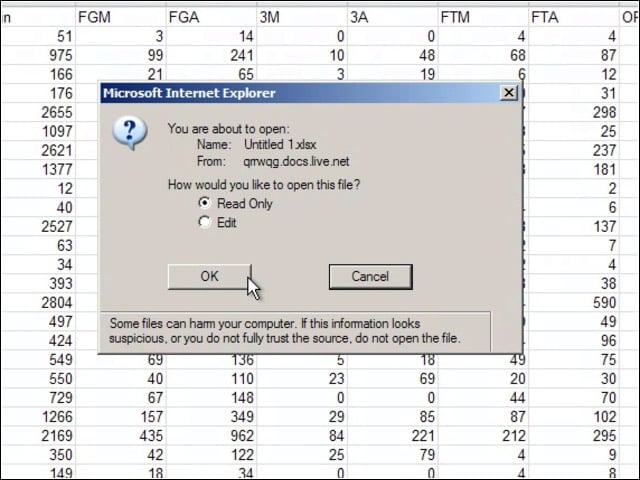The image size is (640, 480).
Task: Click spreadsheet cell with value 2527
Action: point(38,226)
